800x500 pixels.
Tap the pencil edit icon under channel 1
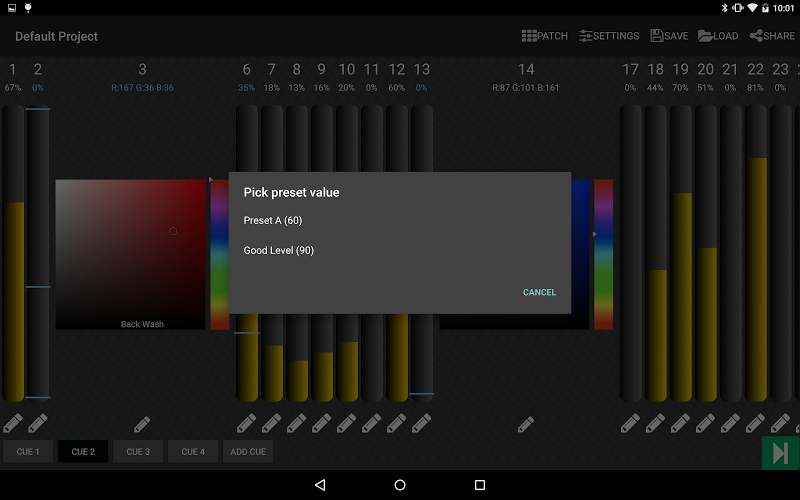13,423
